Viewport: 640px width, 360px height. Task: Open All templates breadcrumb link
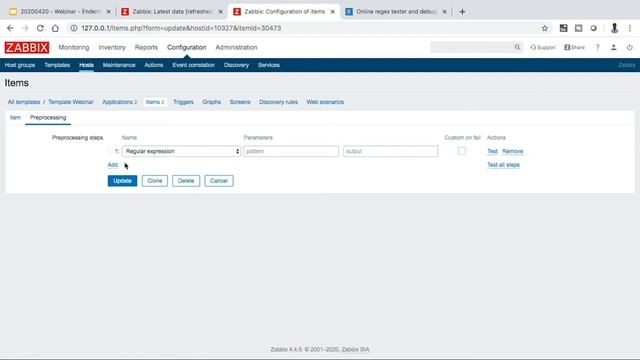pos(24,102)
